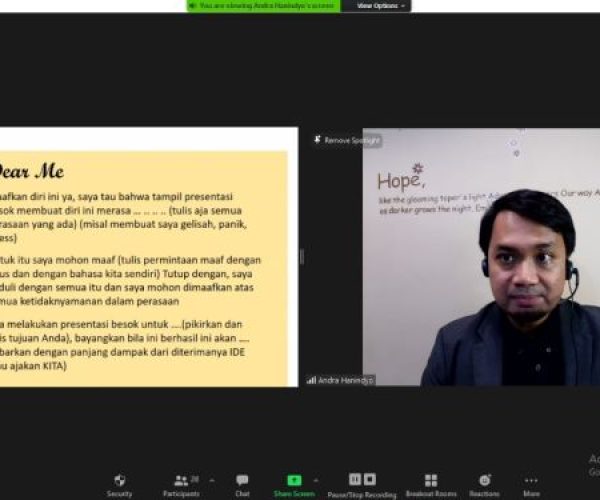Open the Participants panel
This screenshot has width=600, height=500.
click(x=181, y=480)
